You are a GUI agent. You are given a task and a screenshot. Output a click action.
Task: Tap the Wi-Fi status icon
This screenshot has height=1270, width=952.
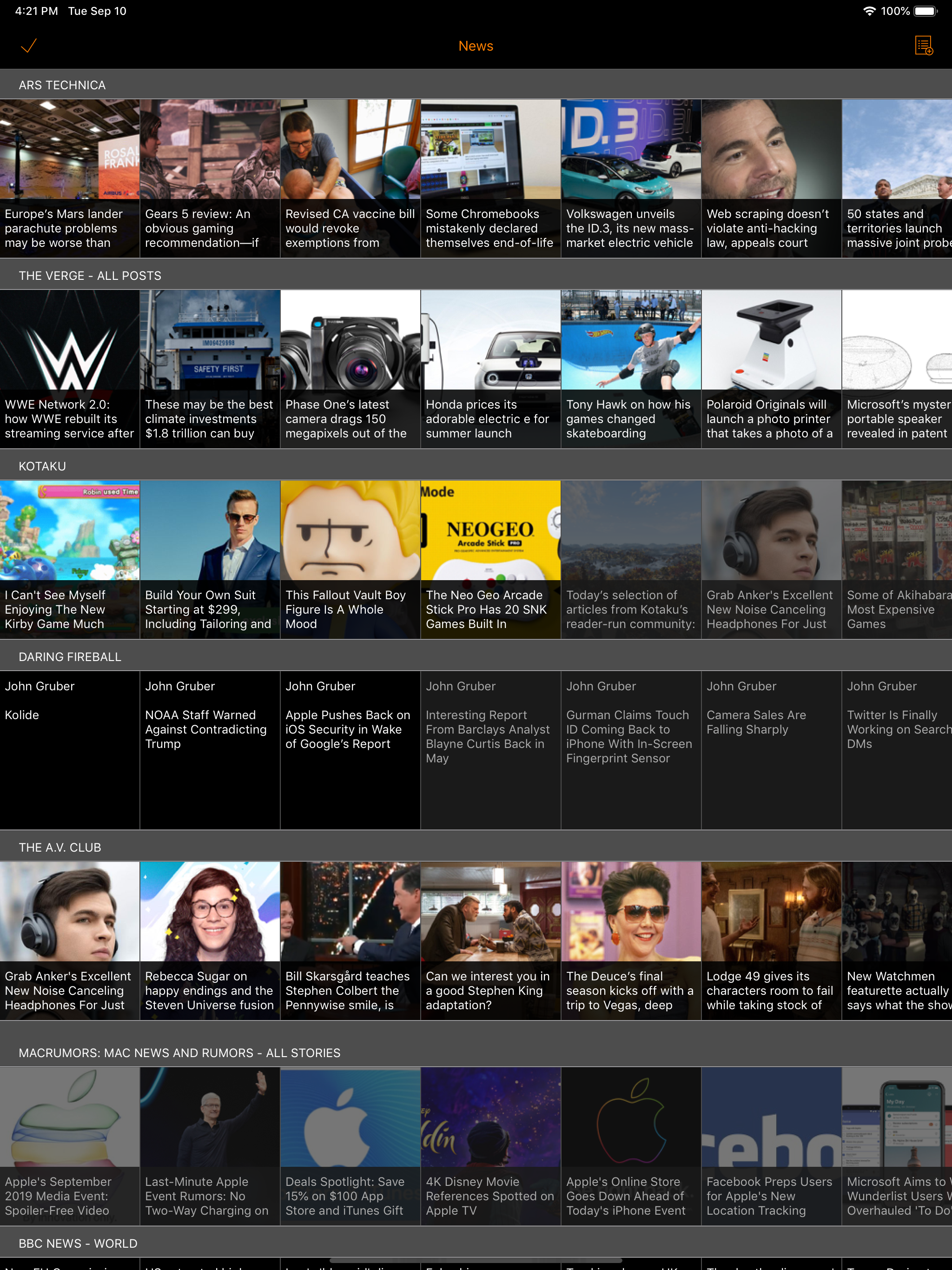click(869, 11)
